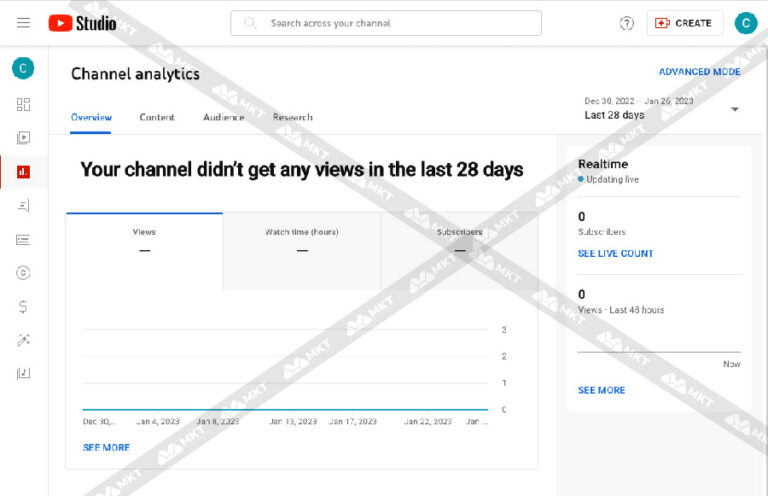Image resolution: width=768 pixels, height=496 pixels.
Task: Click the CREATE button
Action: (684, 23)
